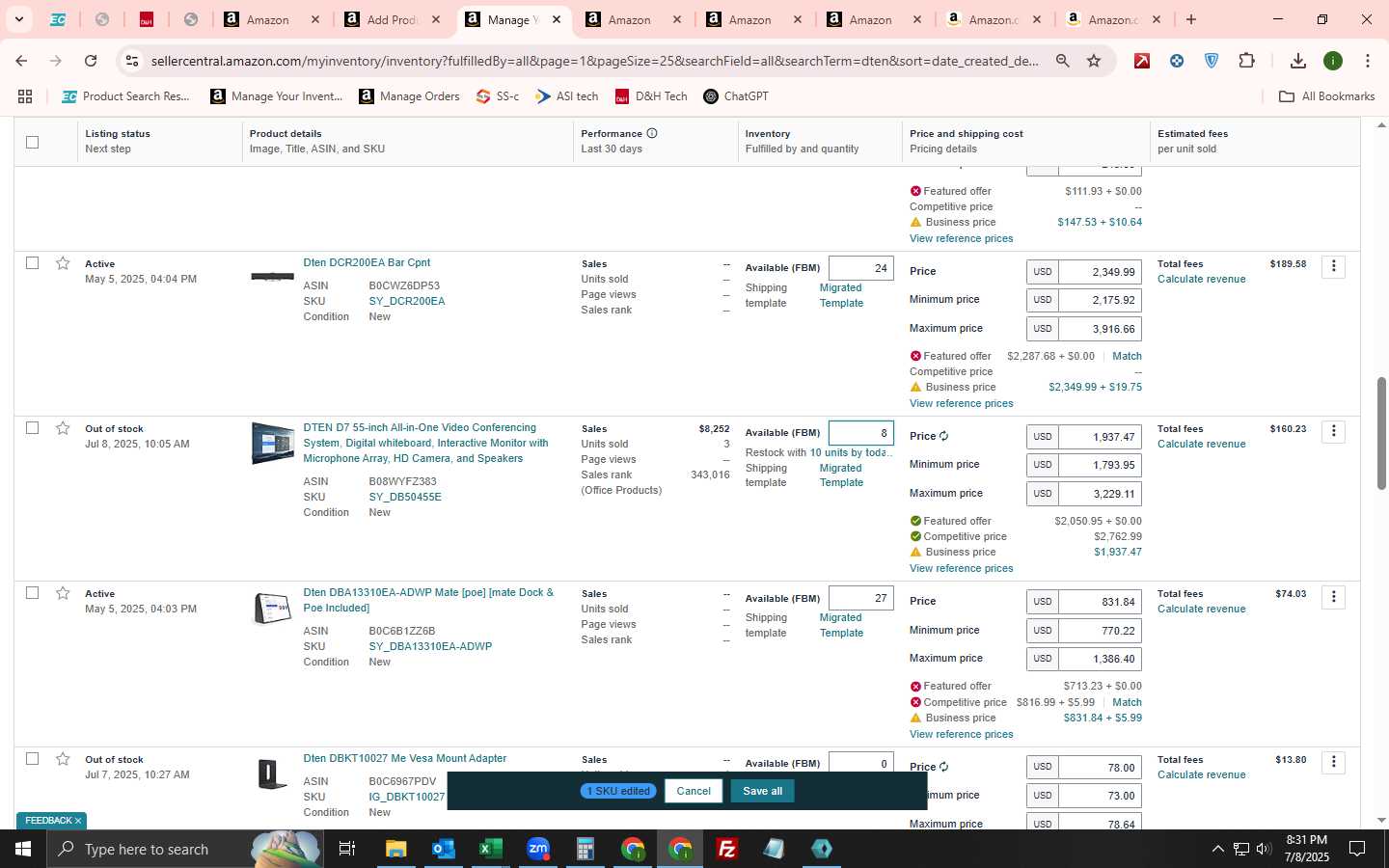This screenshot has width=1389, height=868.
Task: Open the three-dot menu for Dten DCR200EA
Action: 1334,266
